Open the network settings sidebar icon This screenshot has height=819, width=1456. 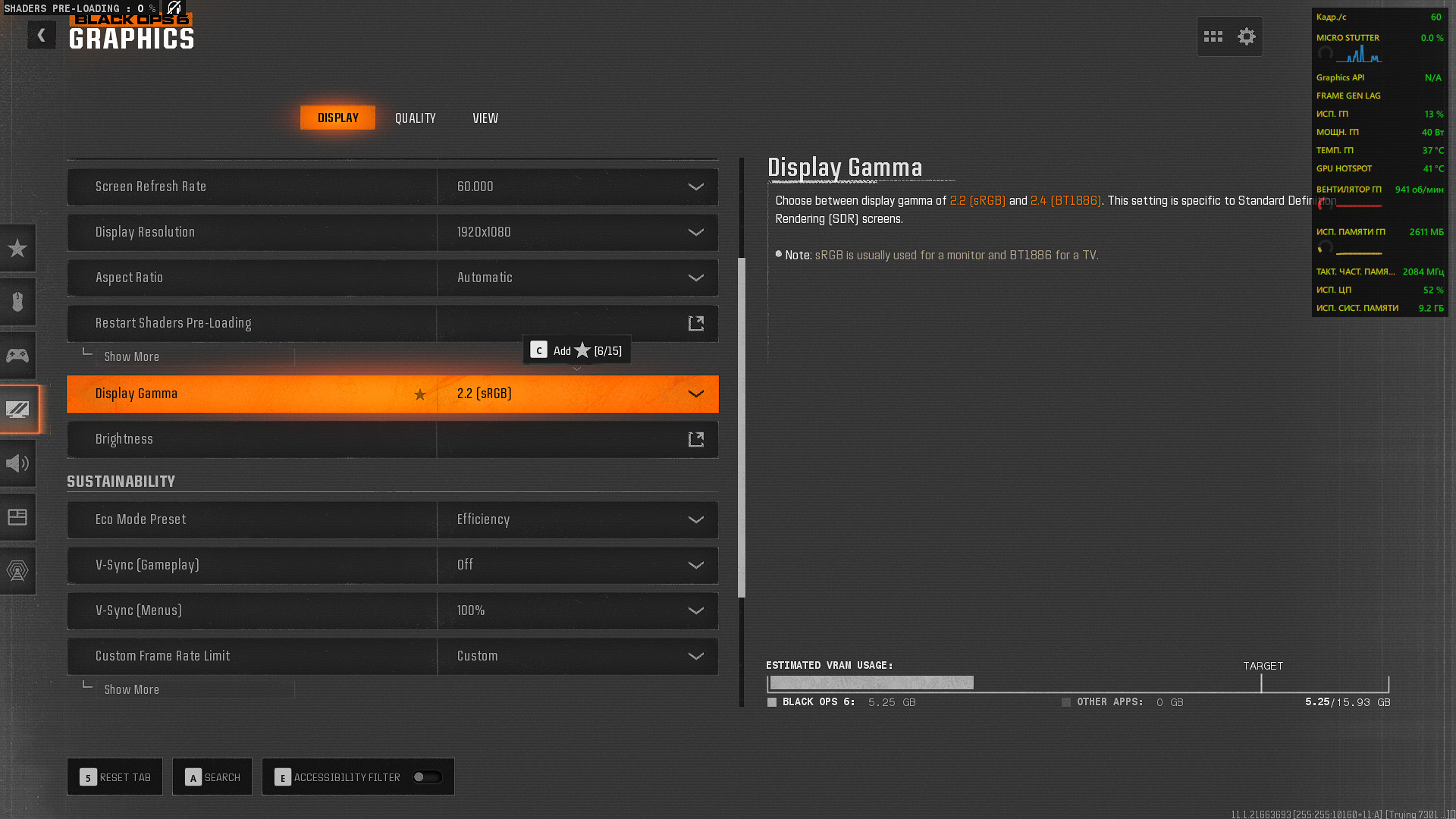point(17,571)
